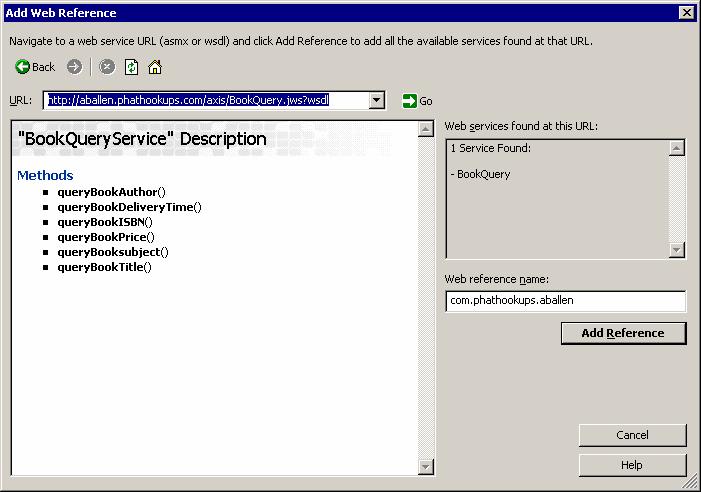
Task: Click the 'Methods' heading
Action: (45, 175)
